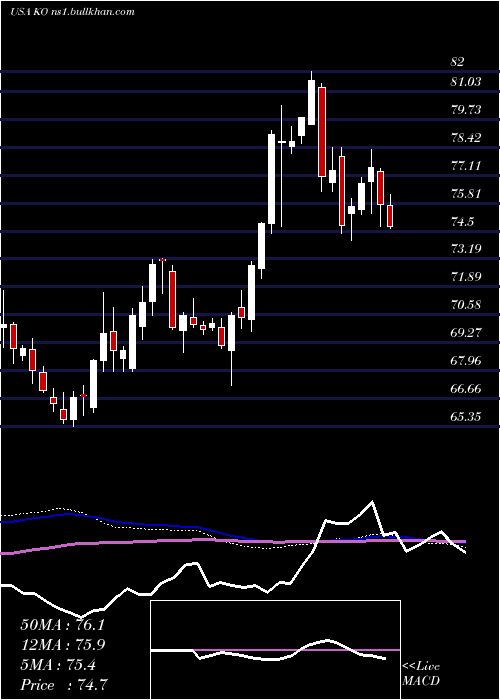Click inside the Live MACD inset box
Image resolution: width=500 pixels, height=700 pixels.
275,650
